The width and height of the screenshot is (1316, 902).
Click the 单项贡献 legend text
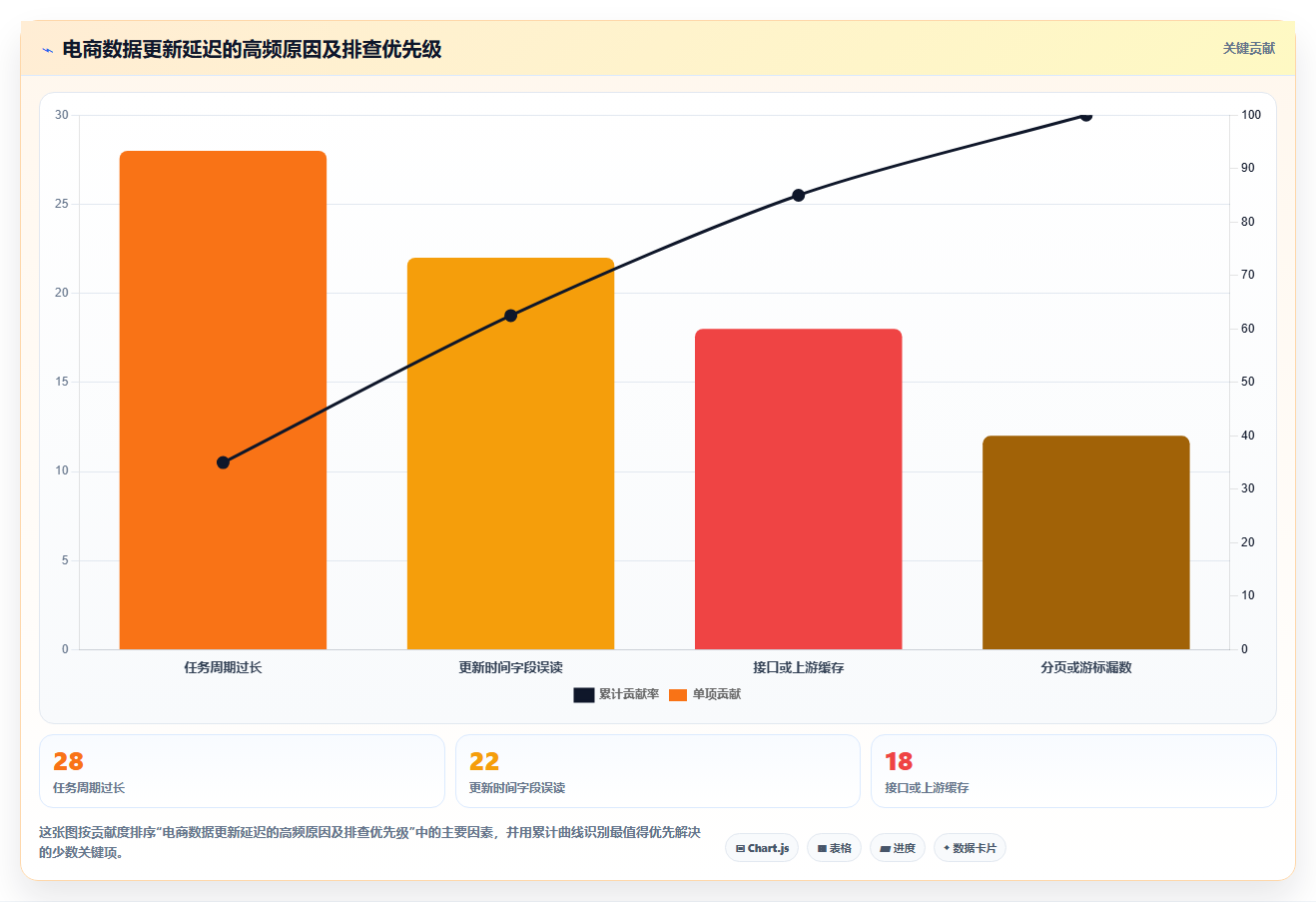point(717,694)
